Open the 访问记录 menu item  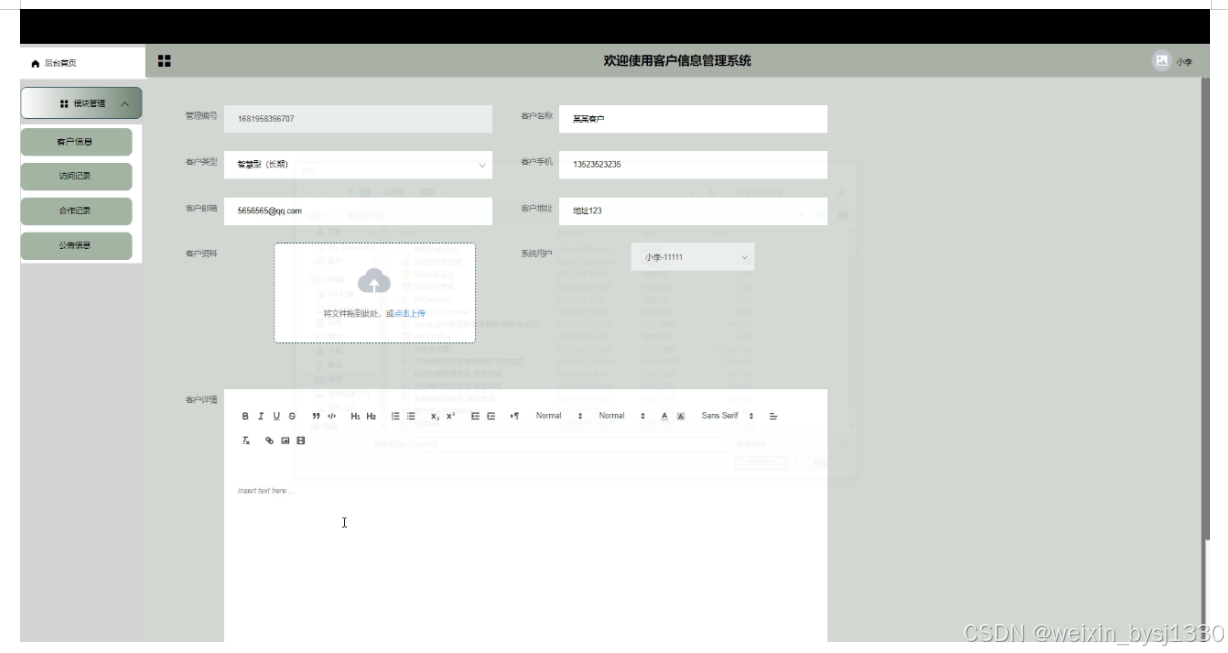tap(76, 176)
